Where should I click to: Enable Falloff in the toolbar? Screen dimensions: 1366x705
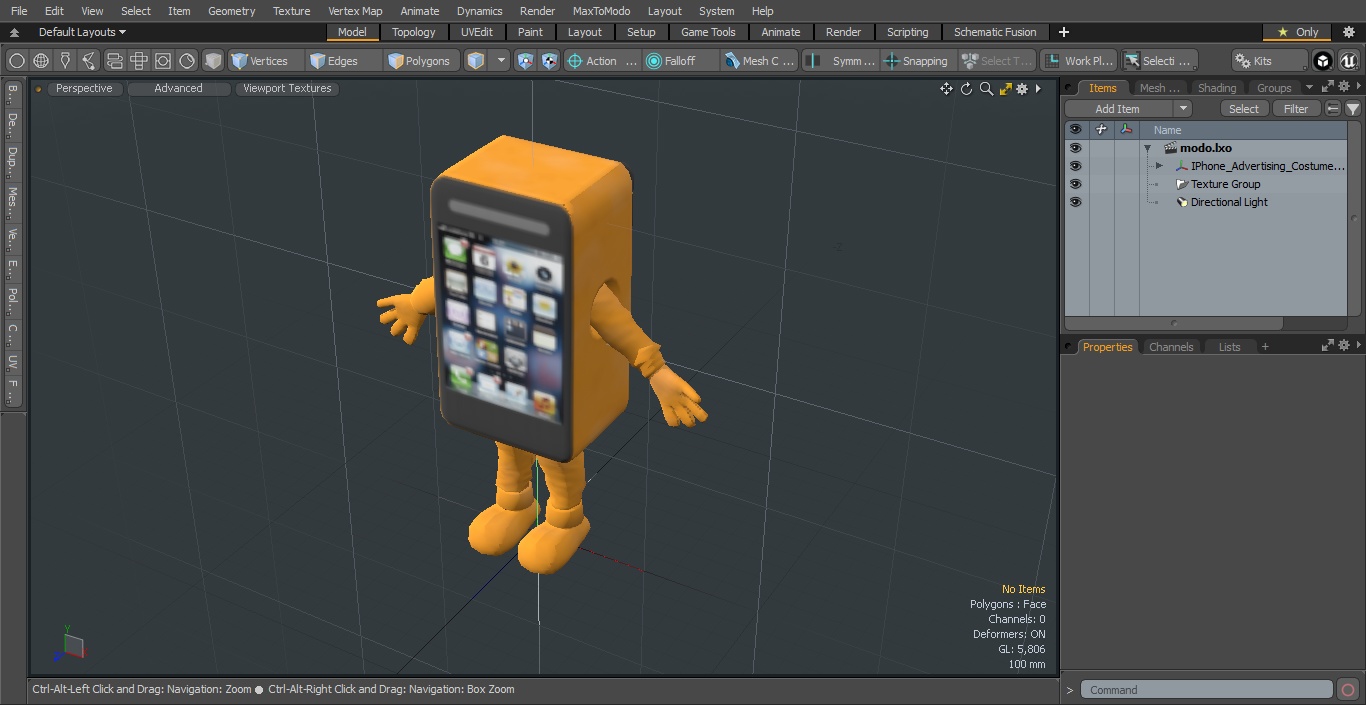tap(682, 61)
